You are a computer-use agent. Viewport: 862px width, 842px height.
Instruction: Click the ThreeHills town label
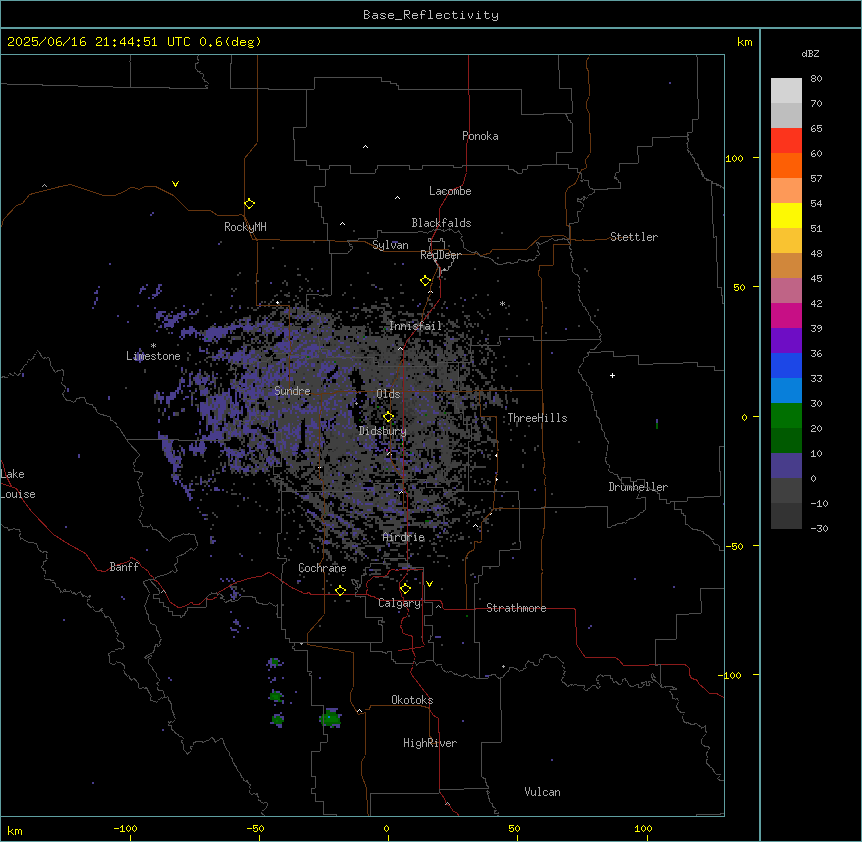[537, 418]
